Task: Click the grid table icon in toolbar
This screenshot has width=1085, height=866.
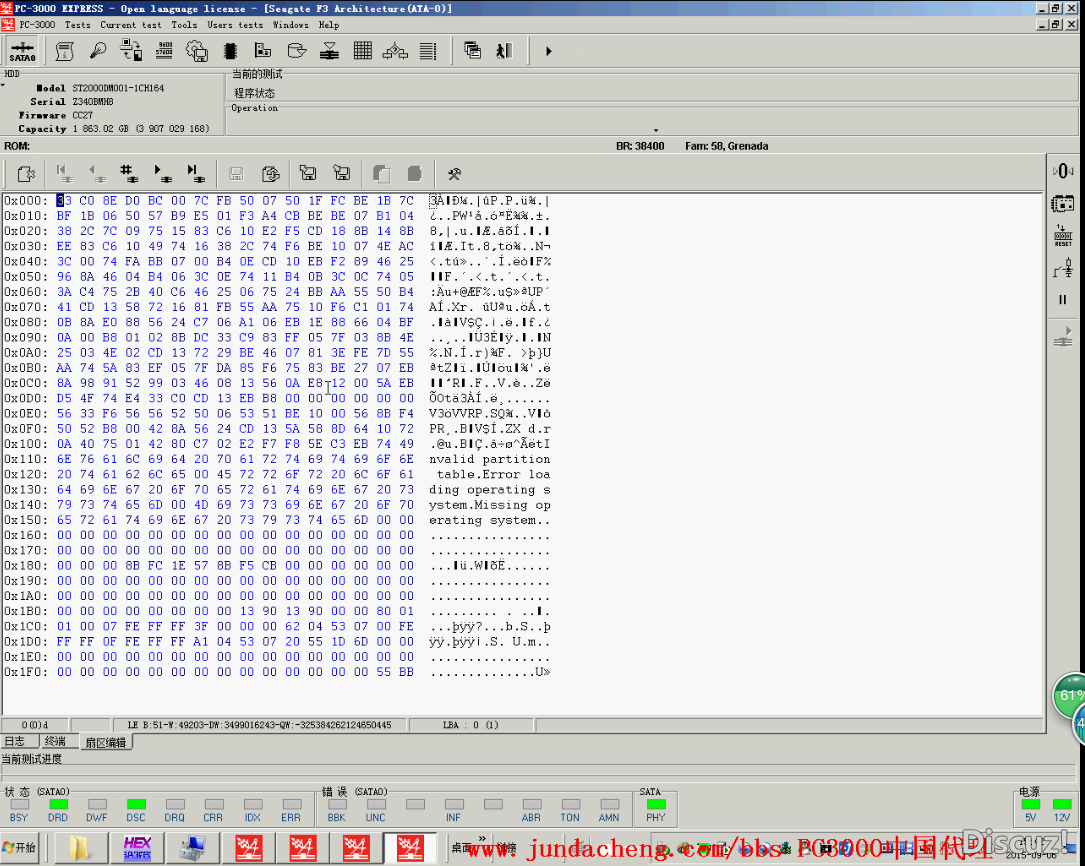Action: tap(362, 50)
